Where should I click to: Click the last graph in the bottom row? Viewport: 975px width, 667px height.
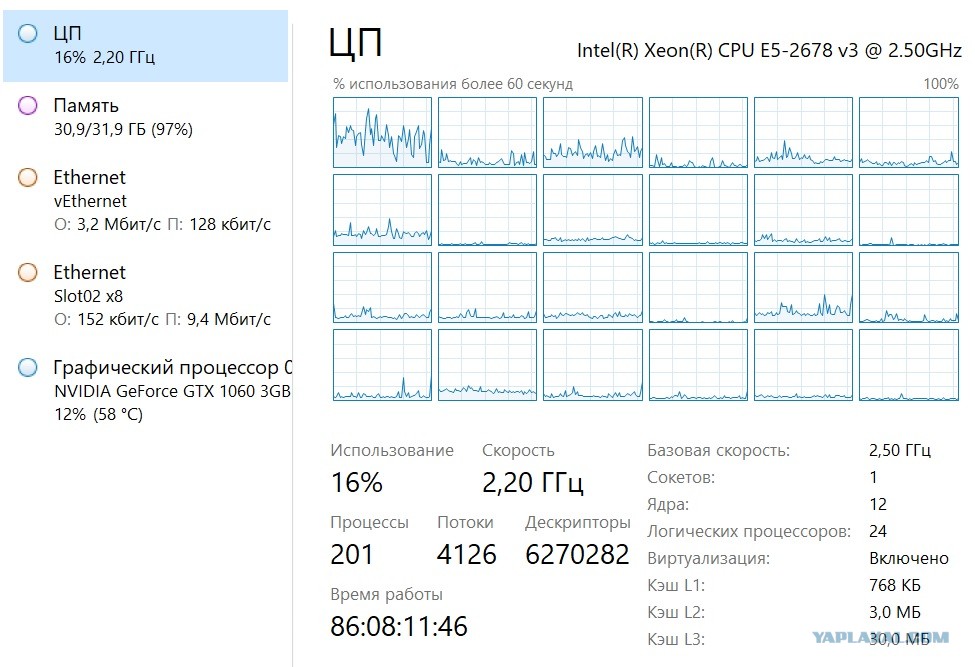coord(909,365)
